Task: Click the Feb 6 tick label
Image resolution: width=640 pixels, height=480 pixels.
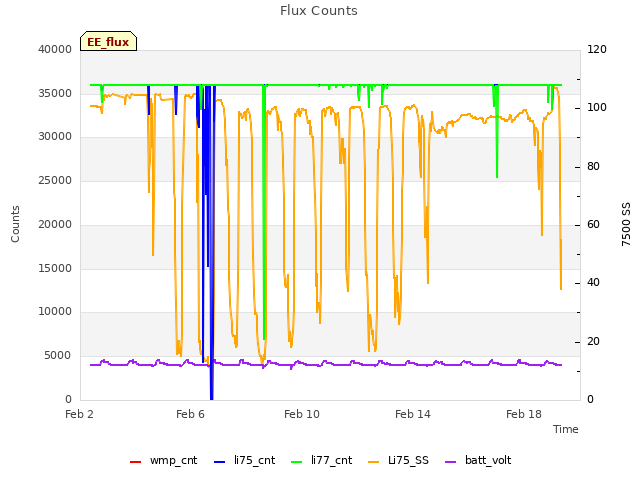Action: (190, 414)
